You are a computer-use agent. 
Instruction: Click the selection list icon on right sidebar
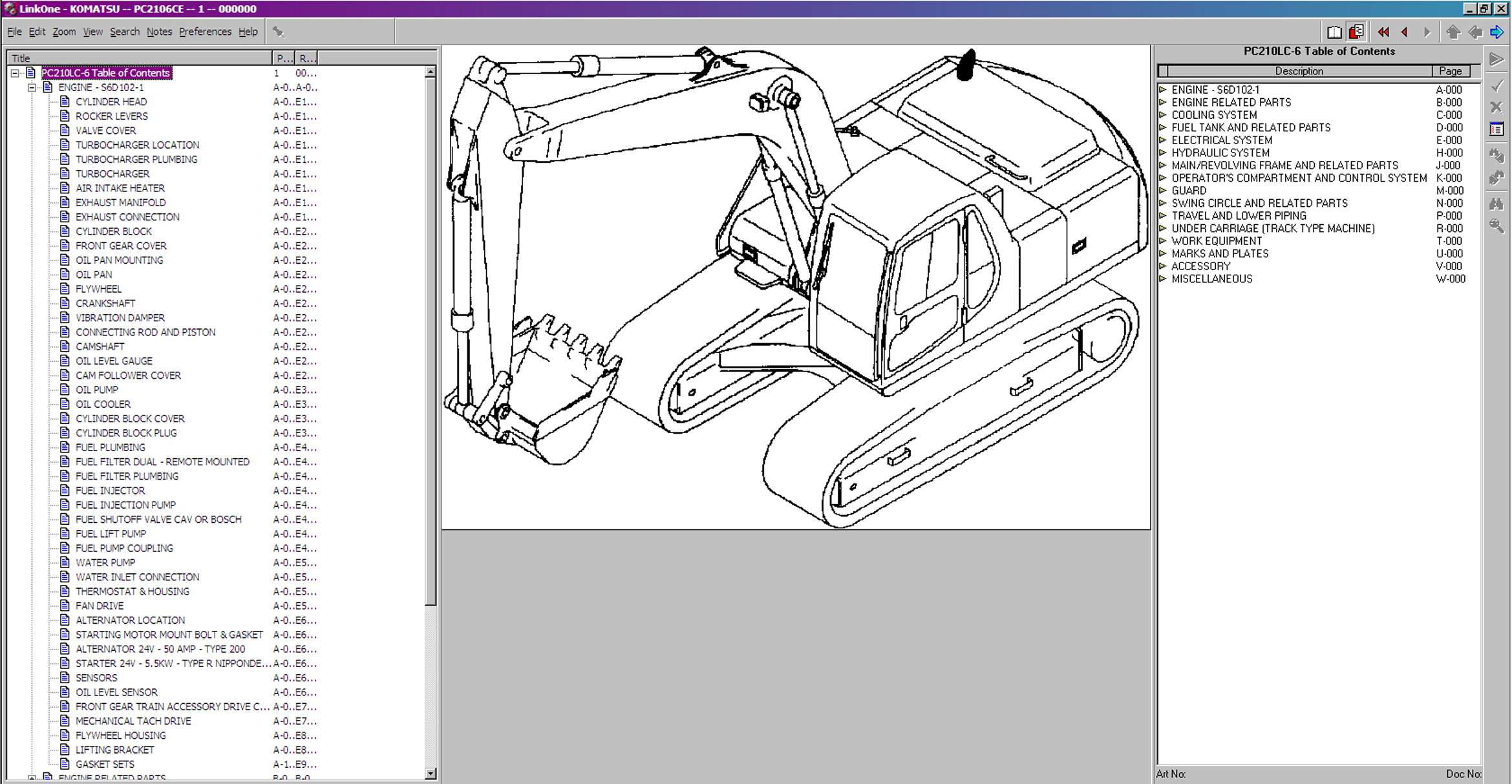1496,129
